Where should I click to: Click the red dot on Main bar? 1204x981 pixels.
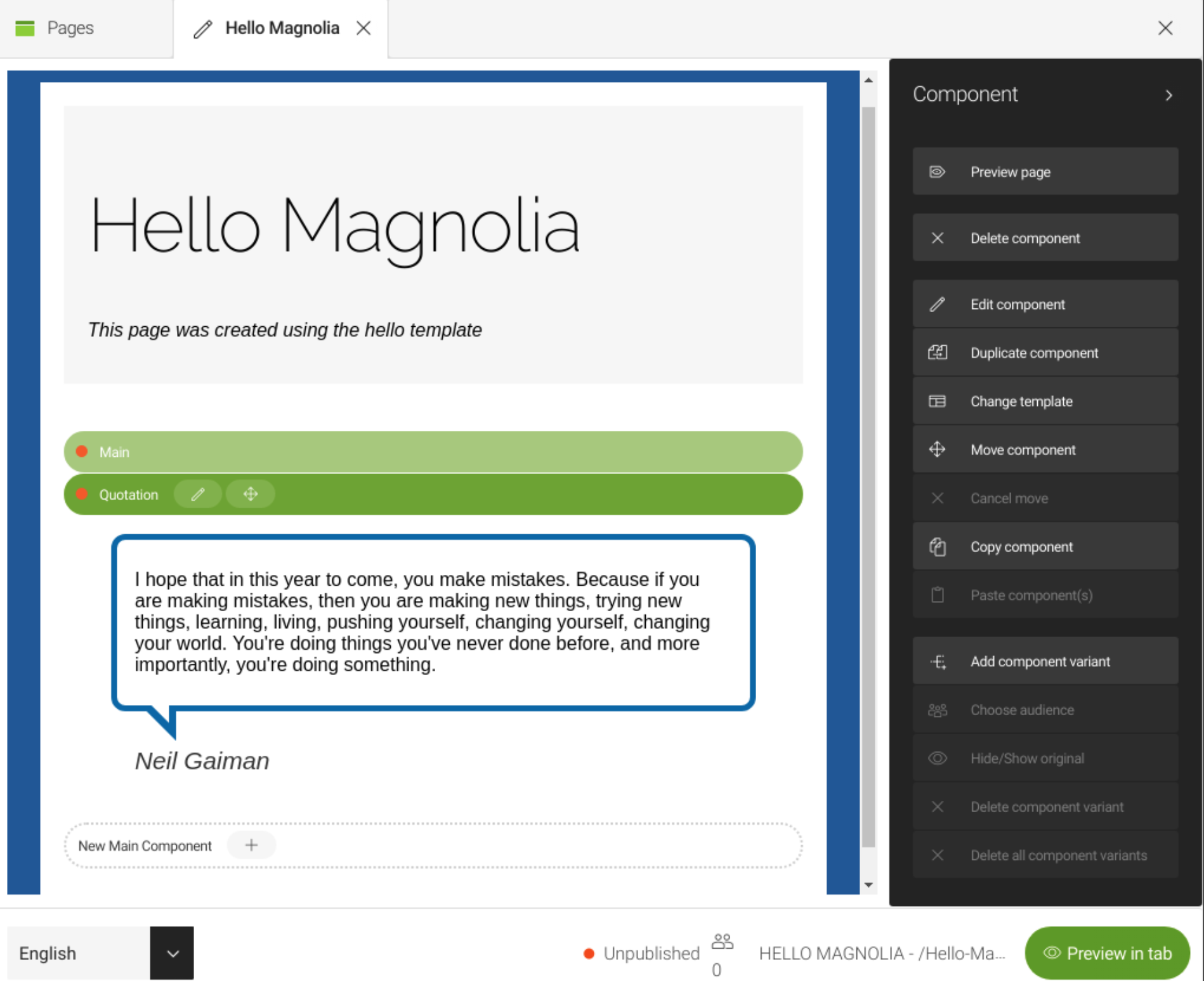(81, 451)
